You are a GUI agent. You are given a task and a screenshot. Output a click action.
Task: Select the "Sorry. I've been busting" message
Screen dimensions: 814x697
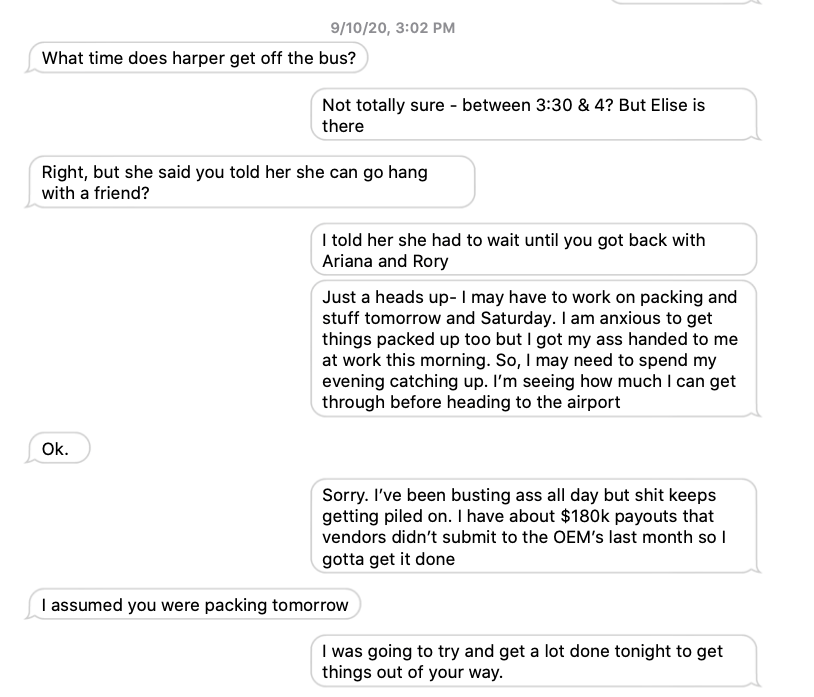[533, 527]
